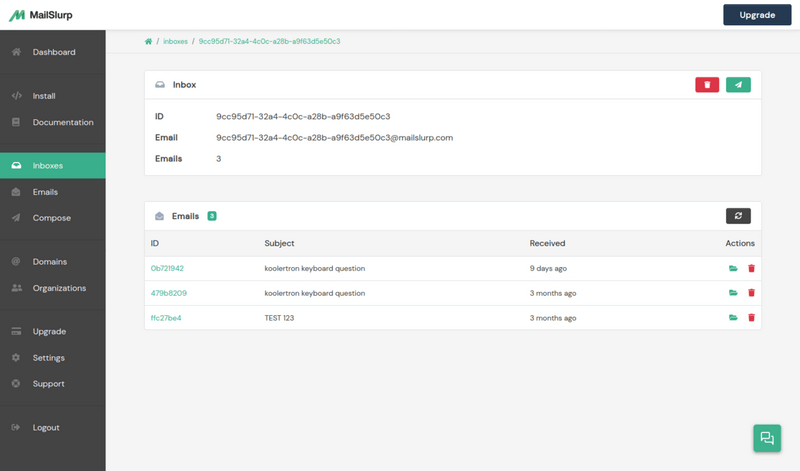Click the Inbox panel tray icon
The height and width of the screenshot is (471, 800).
(160, 85)
